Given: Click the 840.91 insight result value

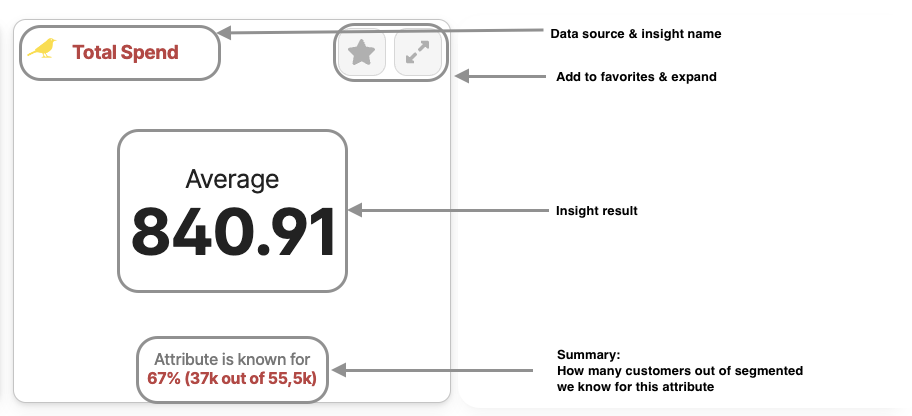Looking at the screenshot, I should [233, 233].
